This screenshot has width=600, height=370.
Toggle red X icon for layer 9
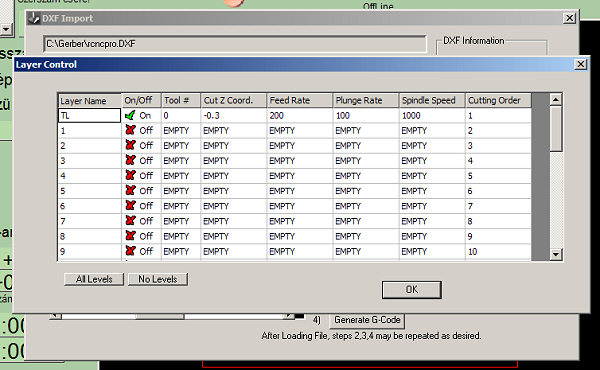click(130, 251)
